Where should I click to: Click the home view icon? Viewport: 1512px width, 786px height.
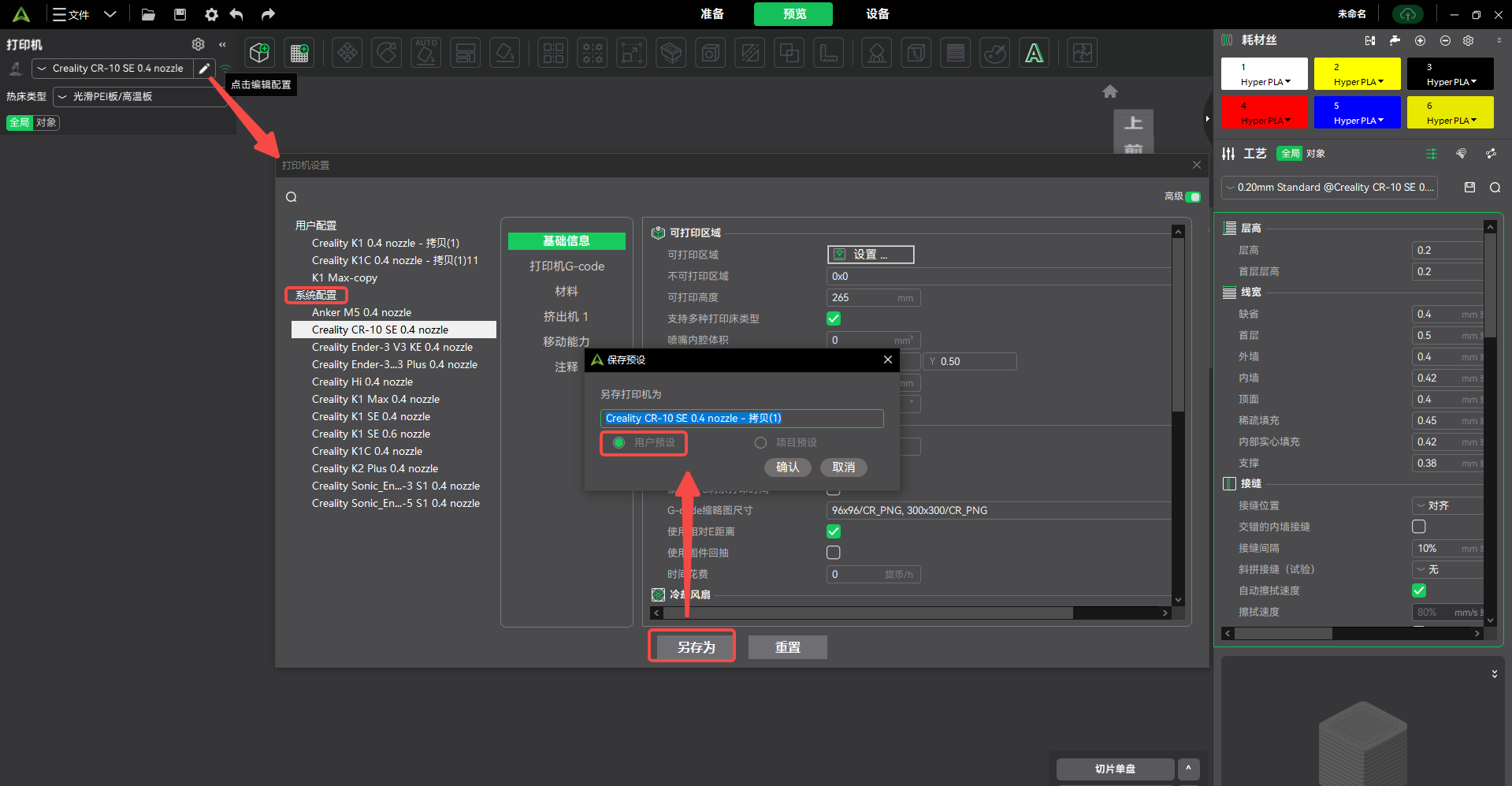pos(1110,91)
